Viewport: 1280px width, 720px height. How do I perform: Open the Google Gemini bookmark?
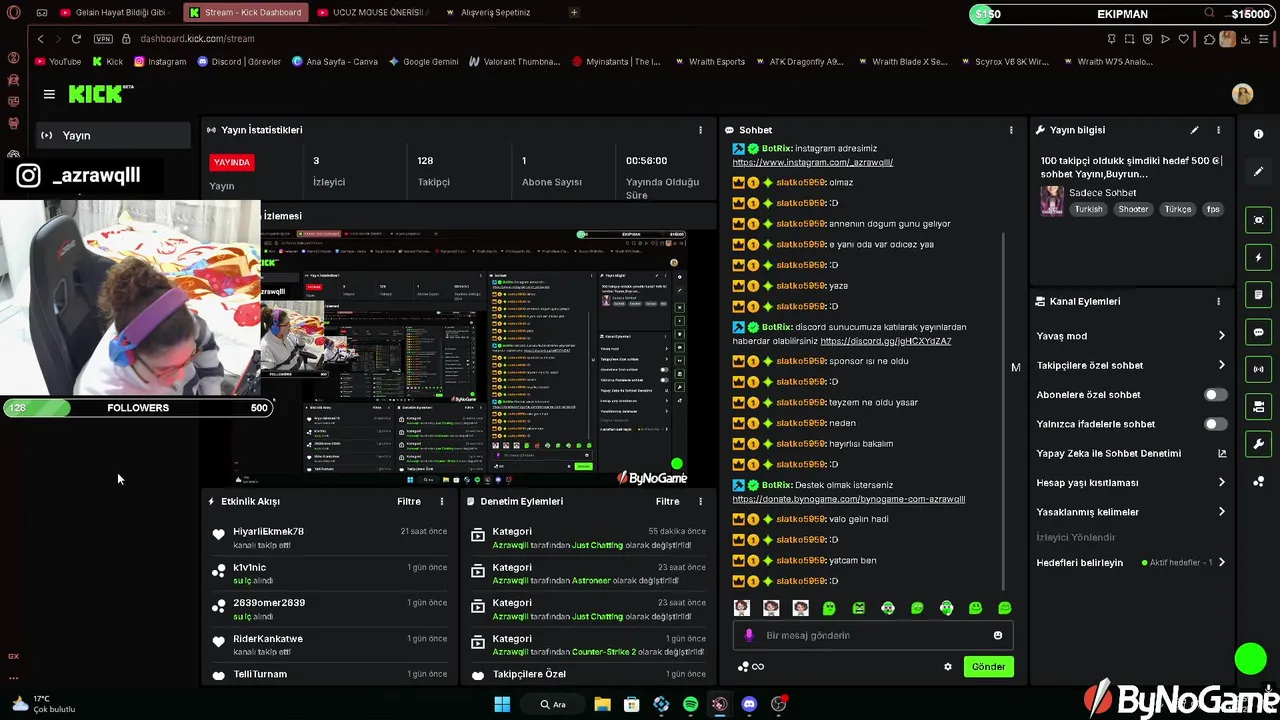pos(423,62)
